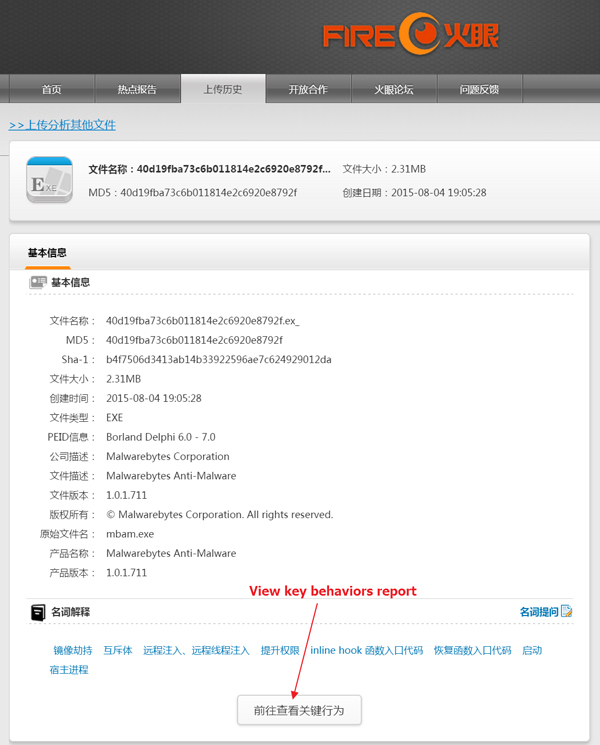Click the 名词解释 book icon
Viewport: 600px width, 745px height.
point(38,612)
